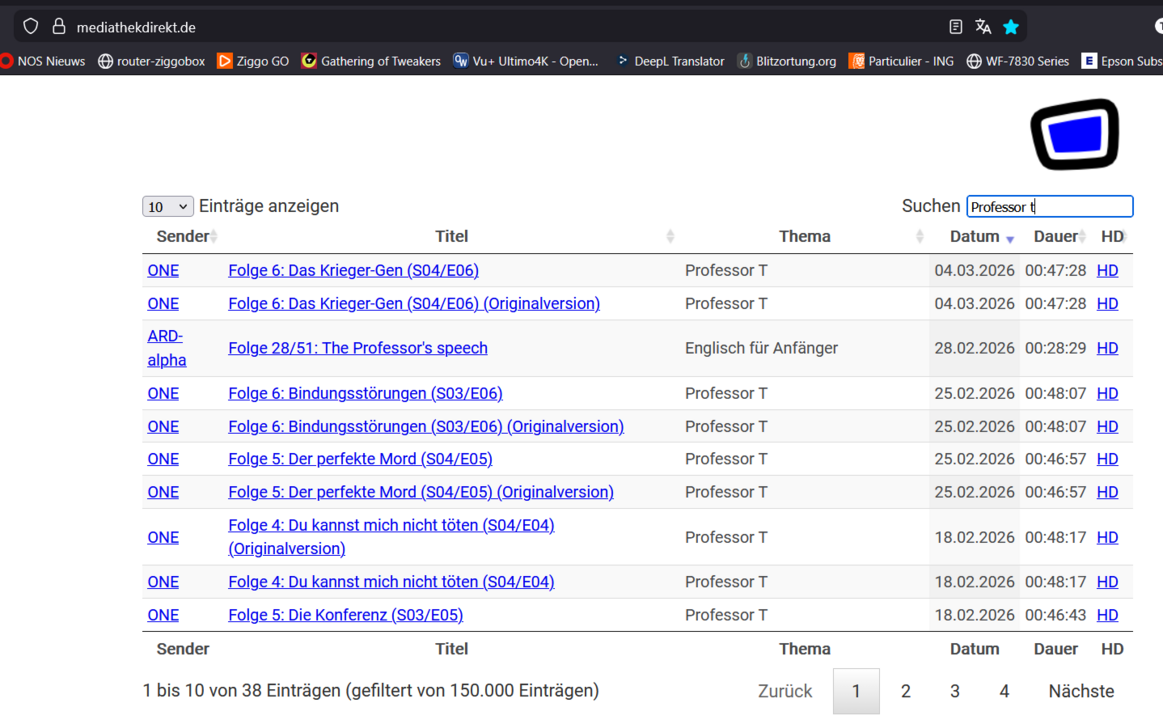
Task: Click the page translate icon
Action: (983, 26)
